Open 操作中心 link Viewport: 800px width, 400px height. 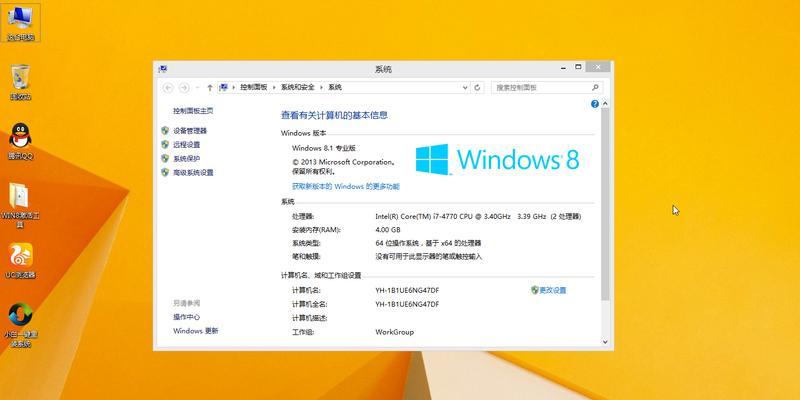(186, 317)
